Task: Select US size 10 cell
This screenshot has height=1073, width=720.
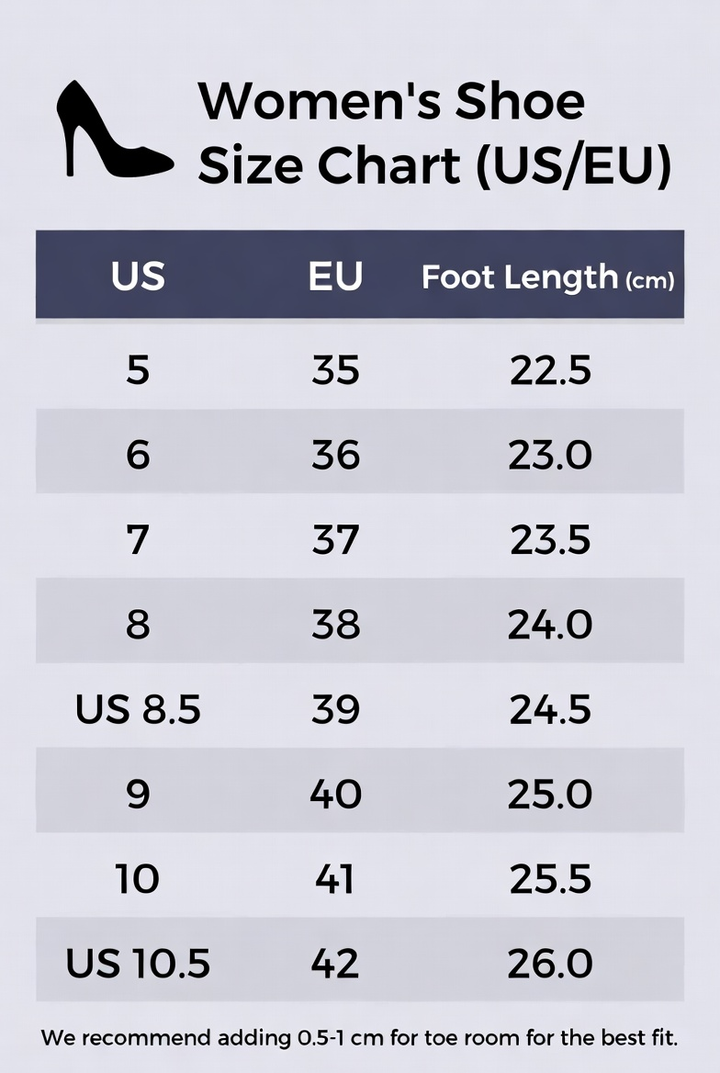Action: tap(138, 879)
